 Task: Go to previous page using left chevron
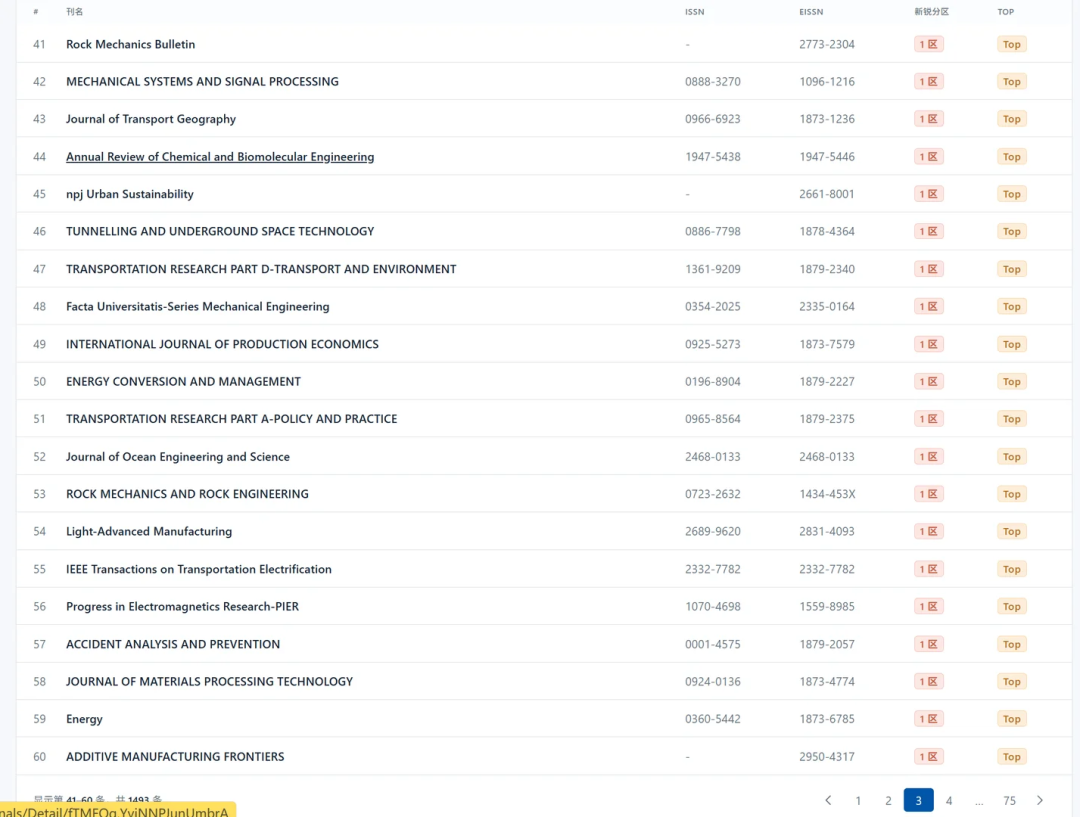[x=828, y=800]
